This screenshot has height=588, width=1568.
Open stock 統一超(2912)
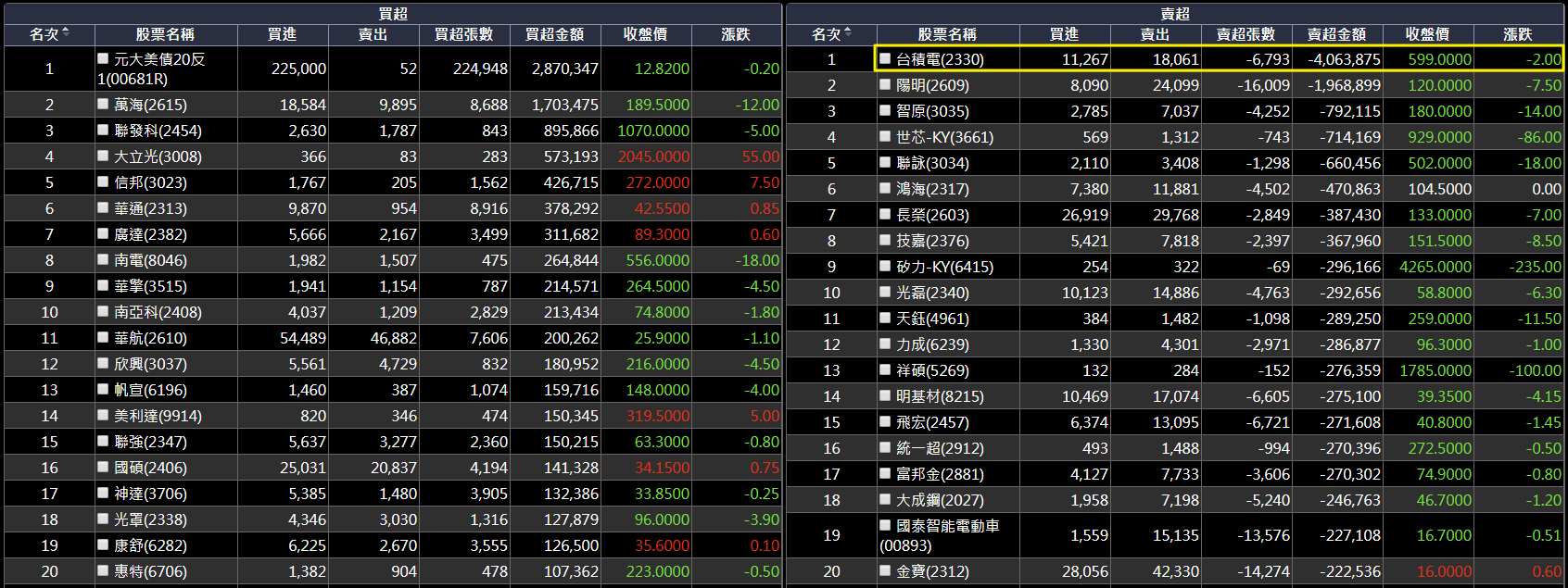pyautogui.click(x=940, y=447)
